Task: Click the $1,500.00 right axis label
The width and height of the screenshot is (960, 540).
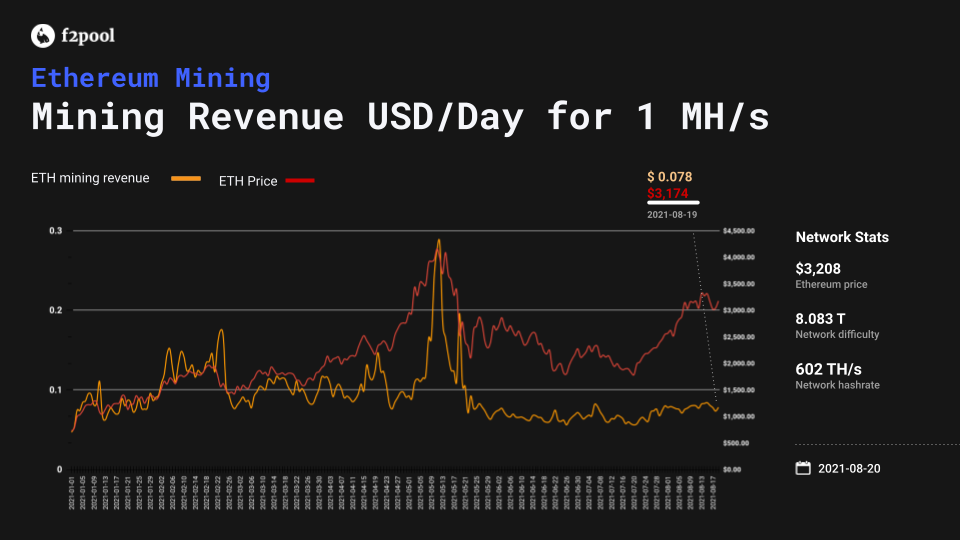Action: [x=738, y=390]
